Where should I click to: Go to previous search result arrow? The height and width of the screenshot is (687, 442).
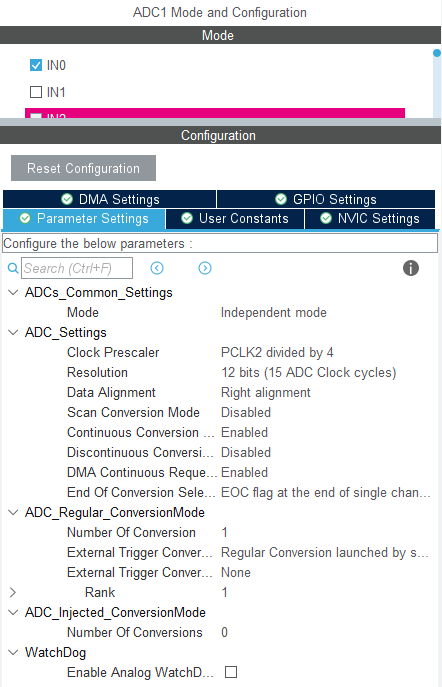click(x=157, y=268)
